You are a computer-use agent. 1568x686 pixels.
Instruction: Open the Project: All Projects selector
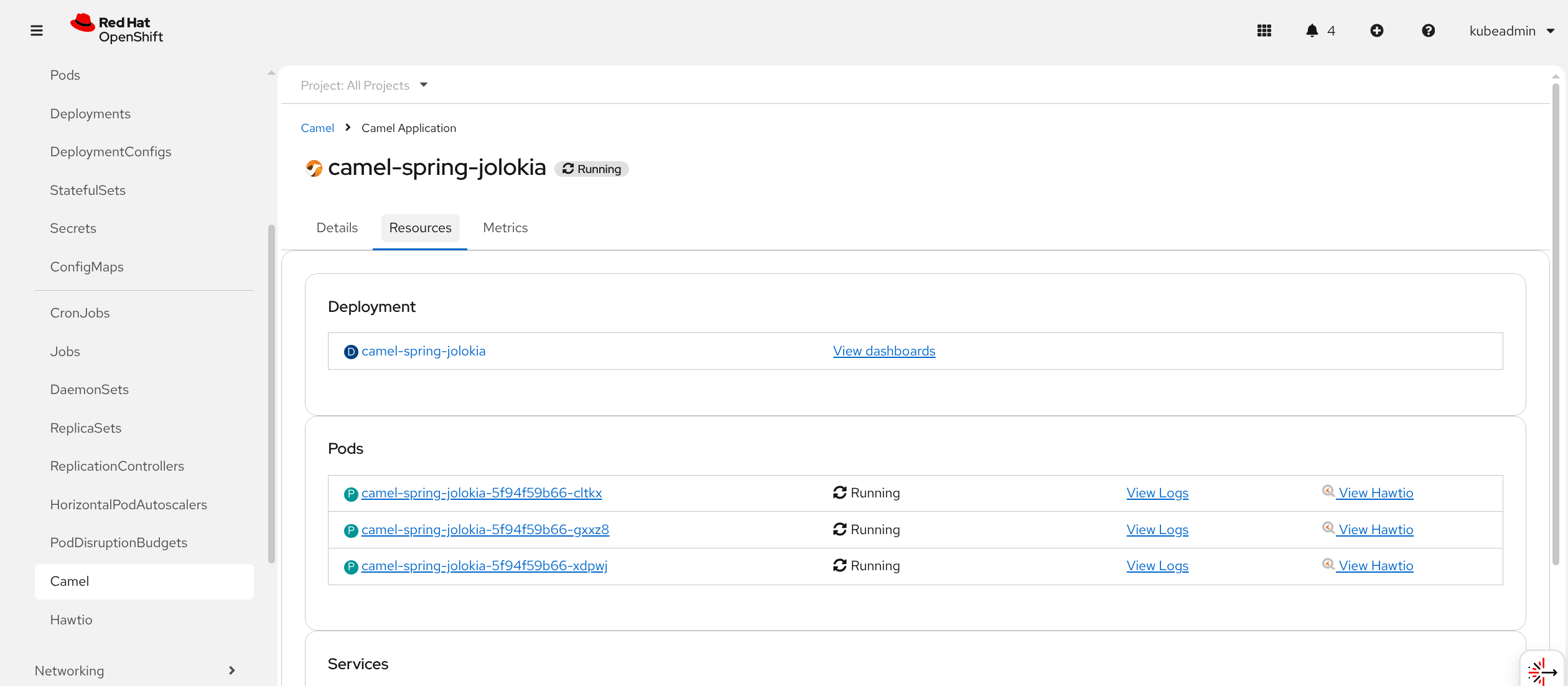pos(364,85)
